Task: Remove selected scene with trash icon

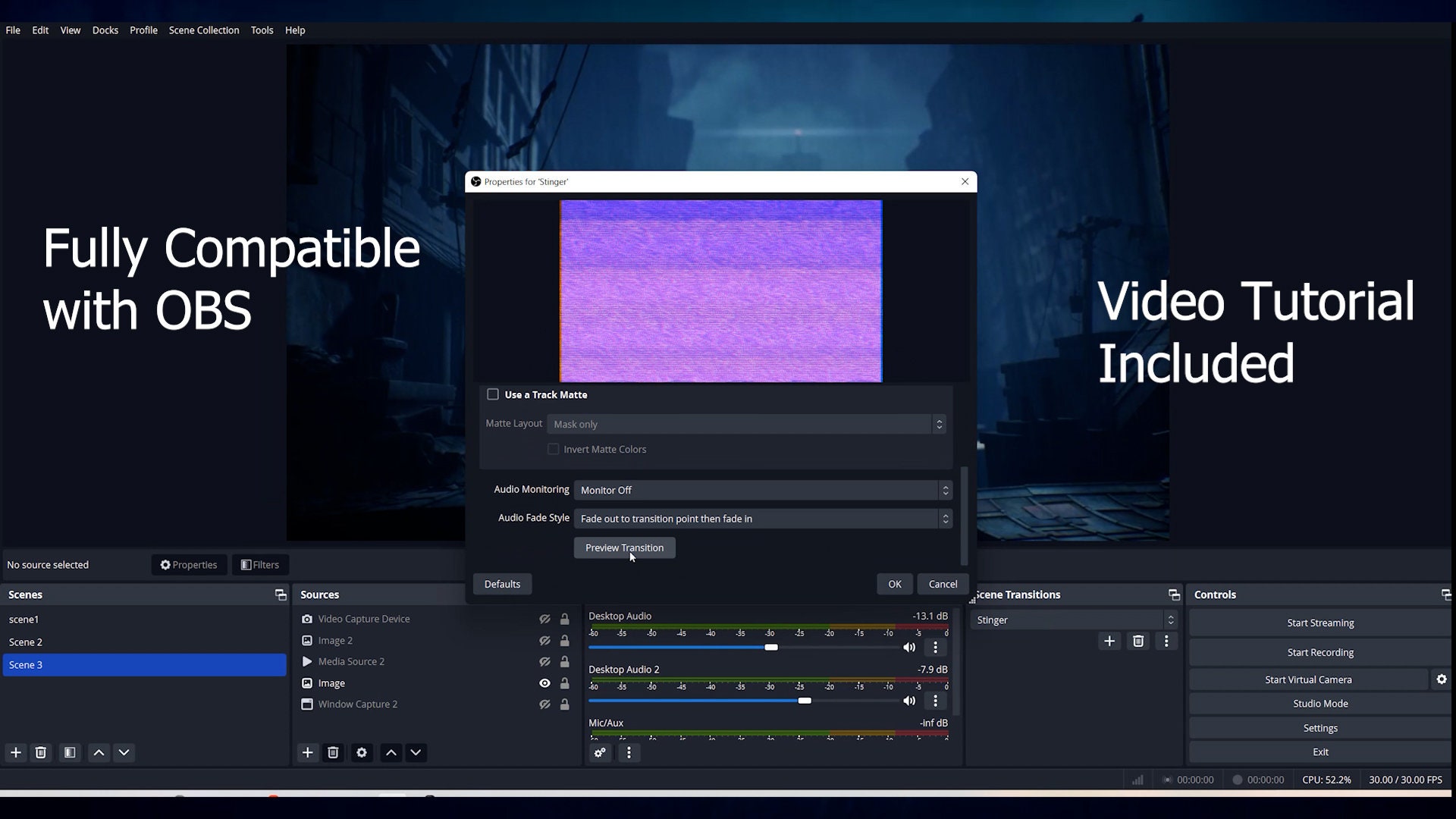Action: [x=41, y=752]
